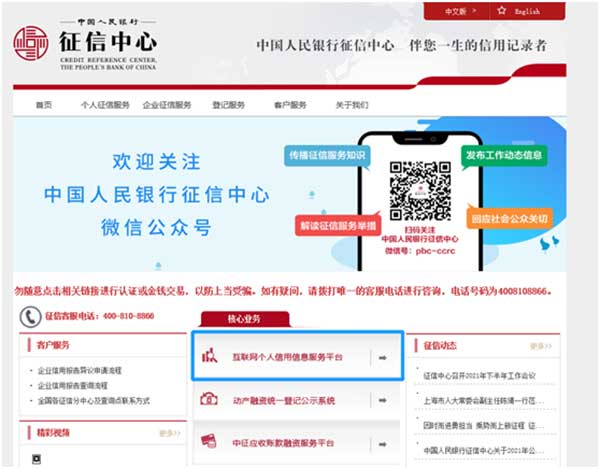Click the star icon beside English
Screen dimensions: 600x469
[x=502, y=11]
